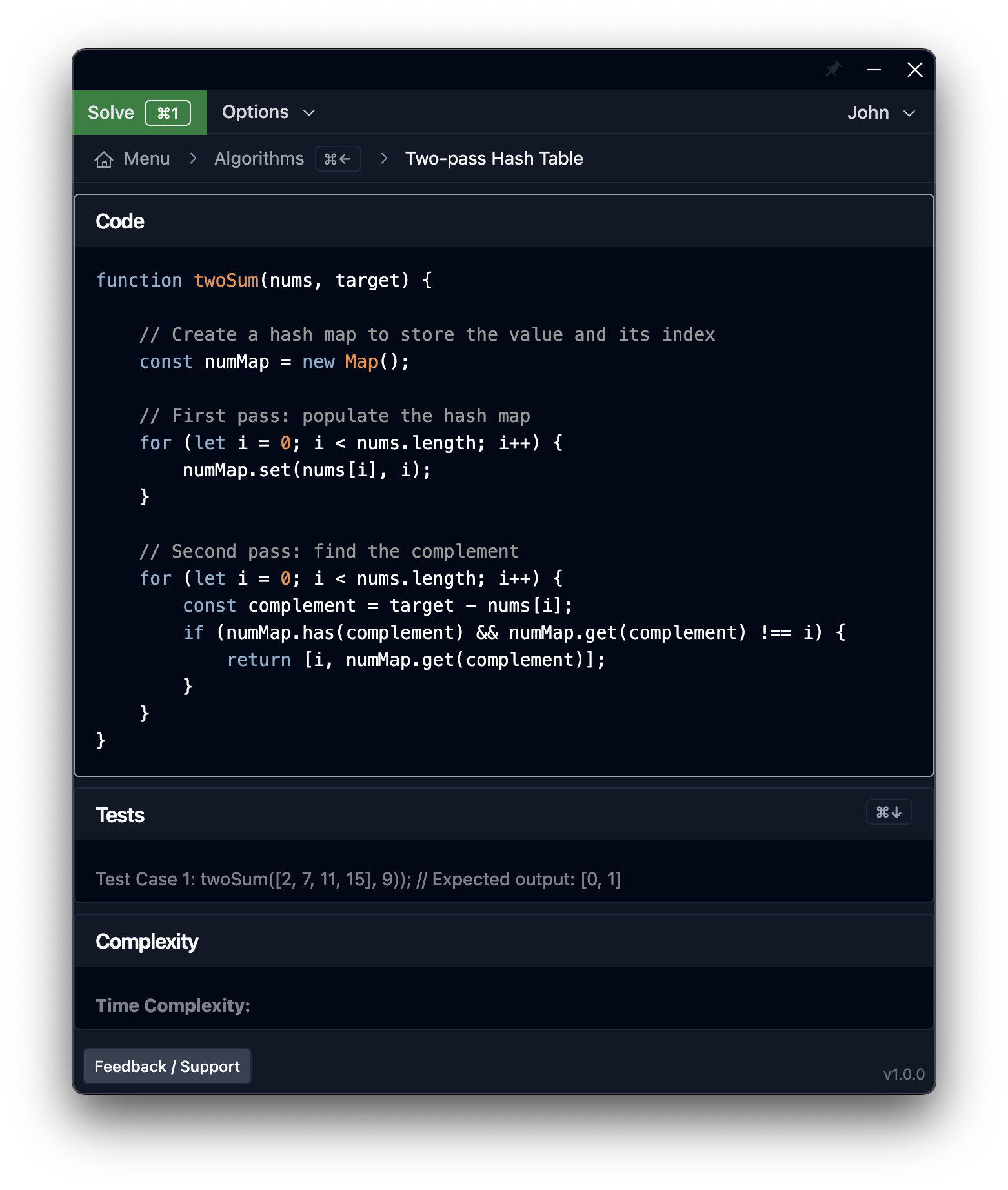
Task: Expand the John user menu
Action: (x=881, y=113)
